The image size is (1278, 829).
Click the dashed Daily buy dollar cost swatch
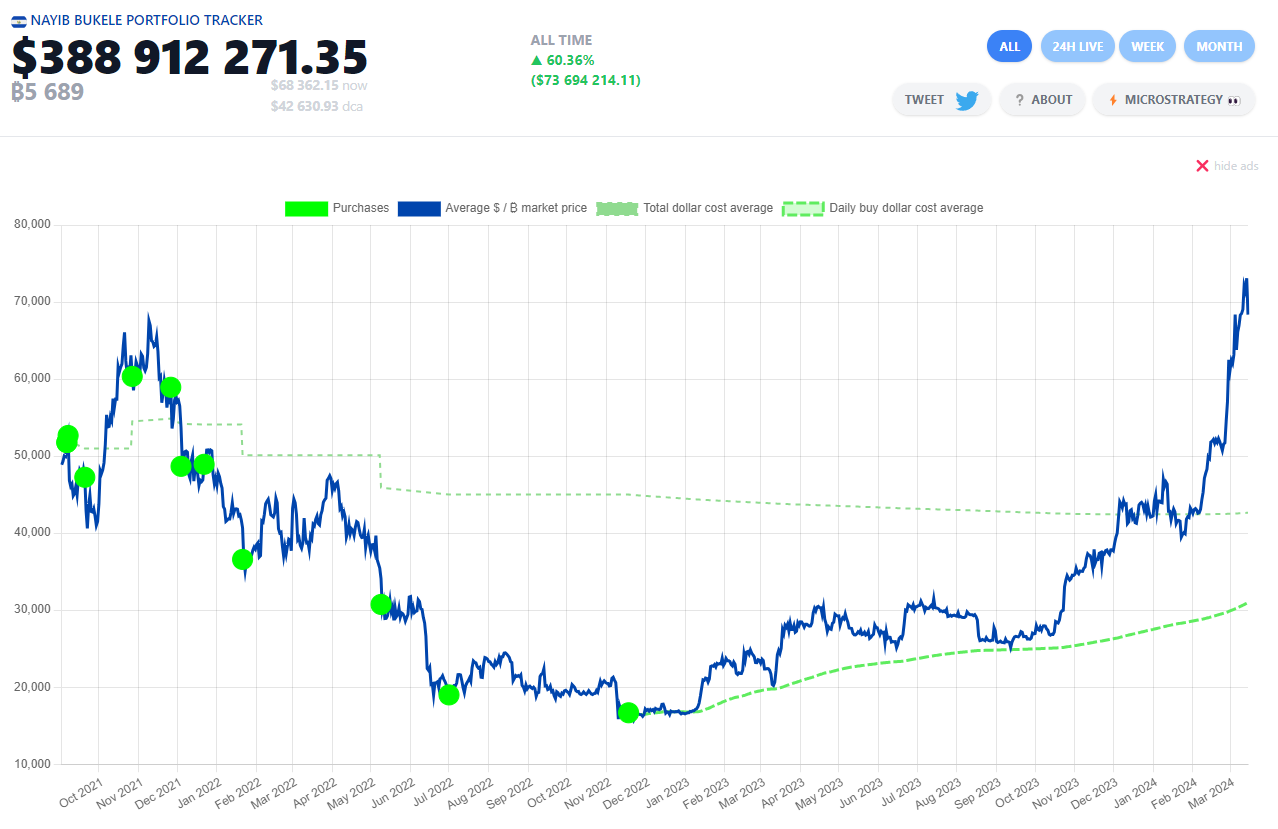802,208
